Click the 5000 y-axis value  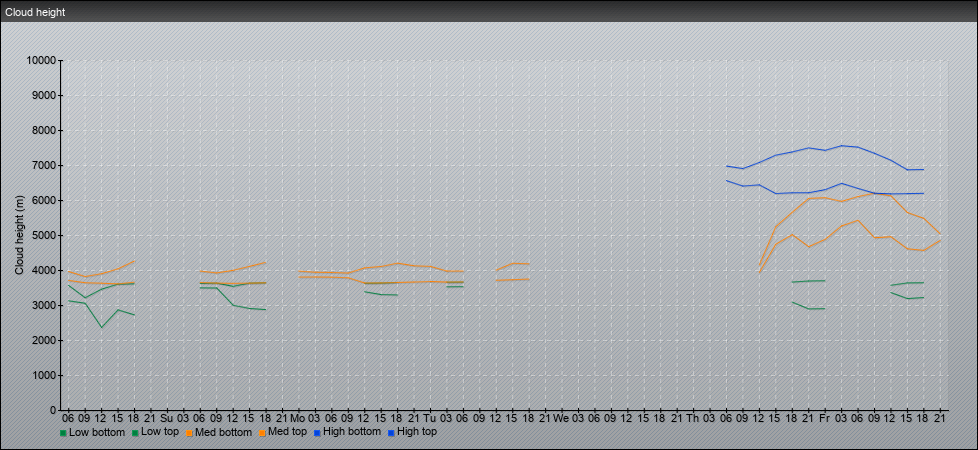click(44, 235)
